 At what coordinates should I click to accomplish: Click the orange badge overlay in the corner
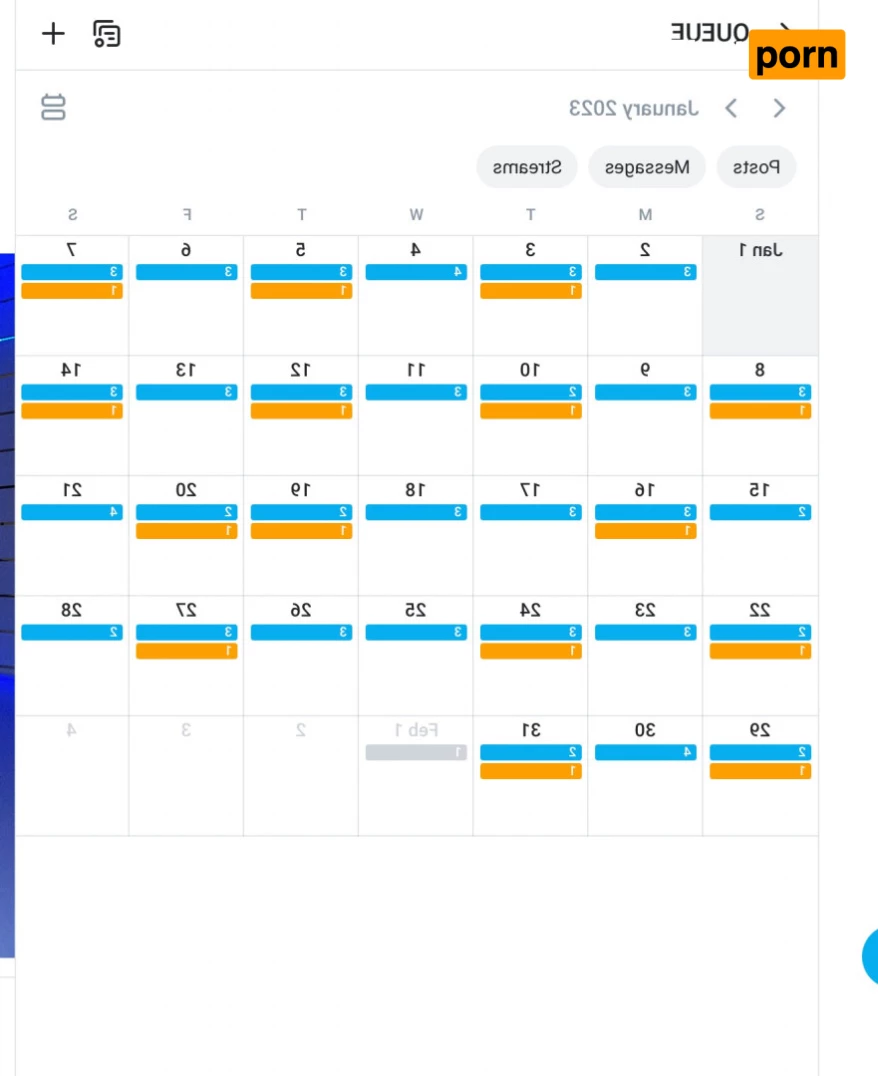797,55
